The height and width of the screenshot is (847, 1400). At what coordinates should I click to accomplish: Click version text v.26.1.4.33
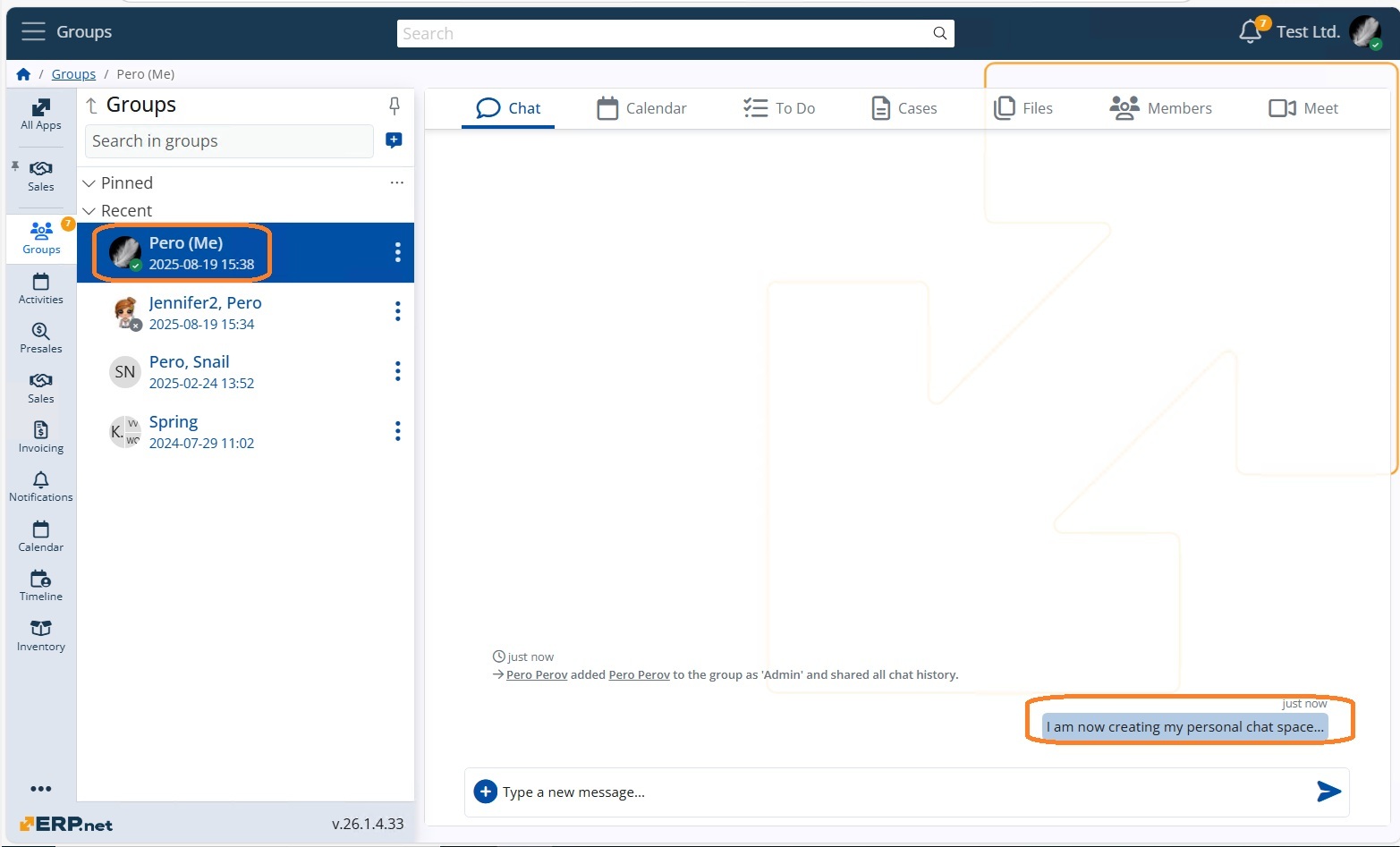(x=368, y=824)
